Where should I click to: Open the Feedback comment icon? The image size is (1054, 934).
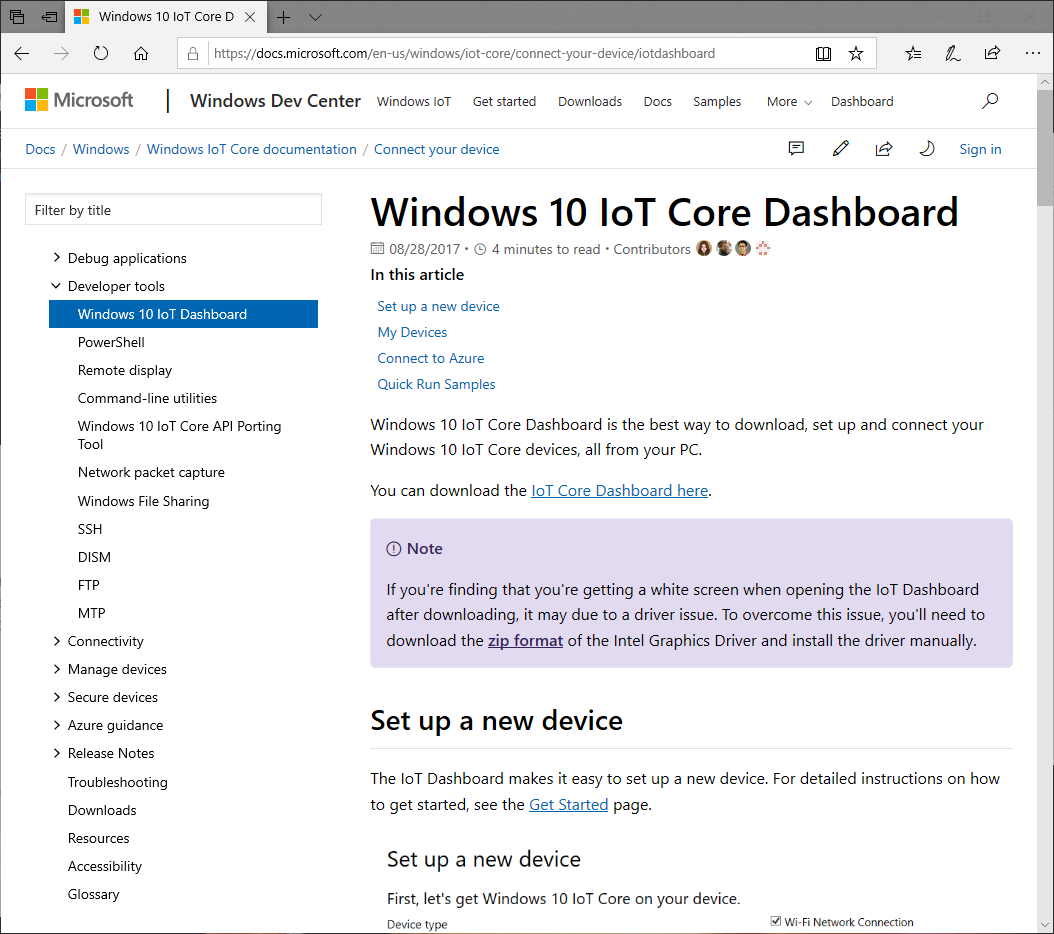pyautogui.click(x=796, y=149)
